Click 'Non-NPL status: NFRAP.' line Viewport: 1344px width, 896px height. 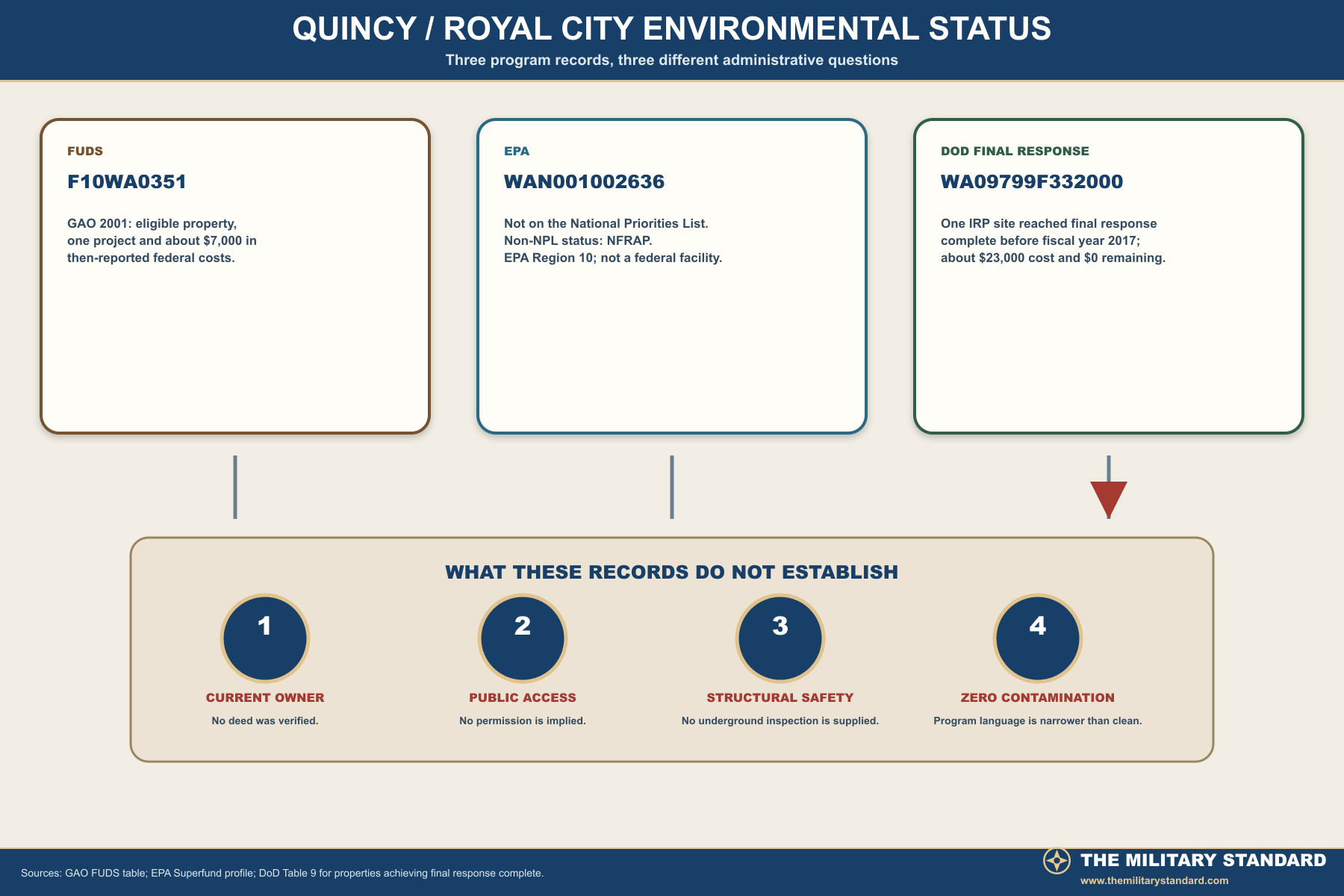[x=578, y=240]
